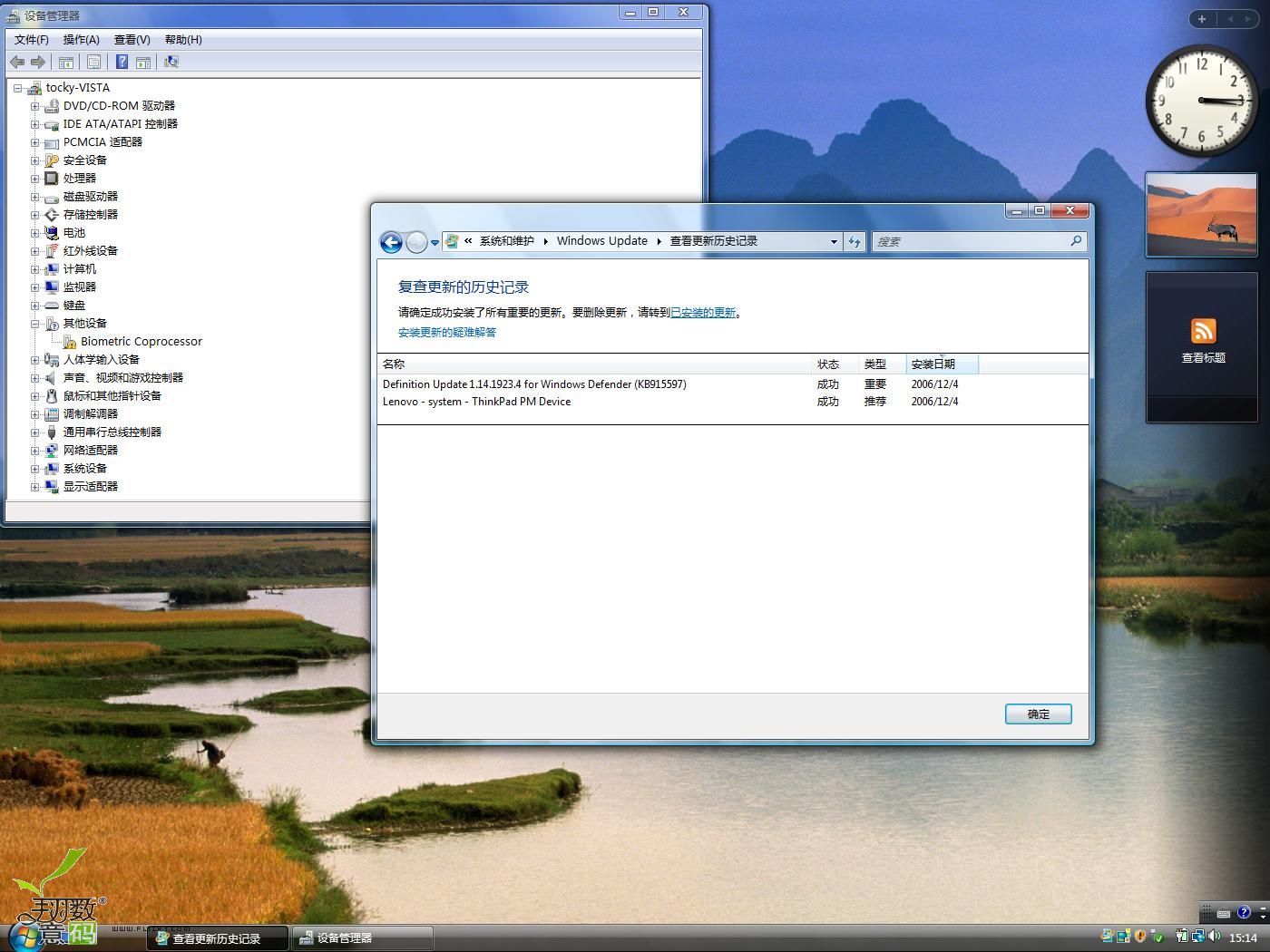Screen dimensions: 1270x952
Task: Expand 处理器 node
Action: tap(35, 179)
